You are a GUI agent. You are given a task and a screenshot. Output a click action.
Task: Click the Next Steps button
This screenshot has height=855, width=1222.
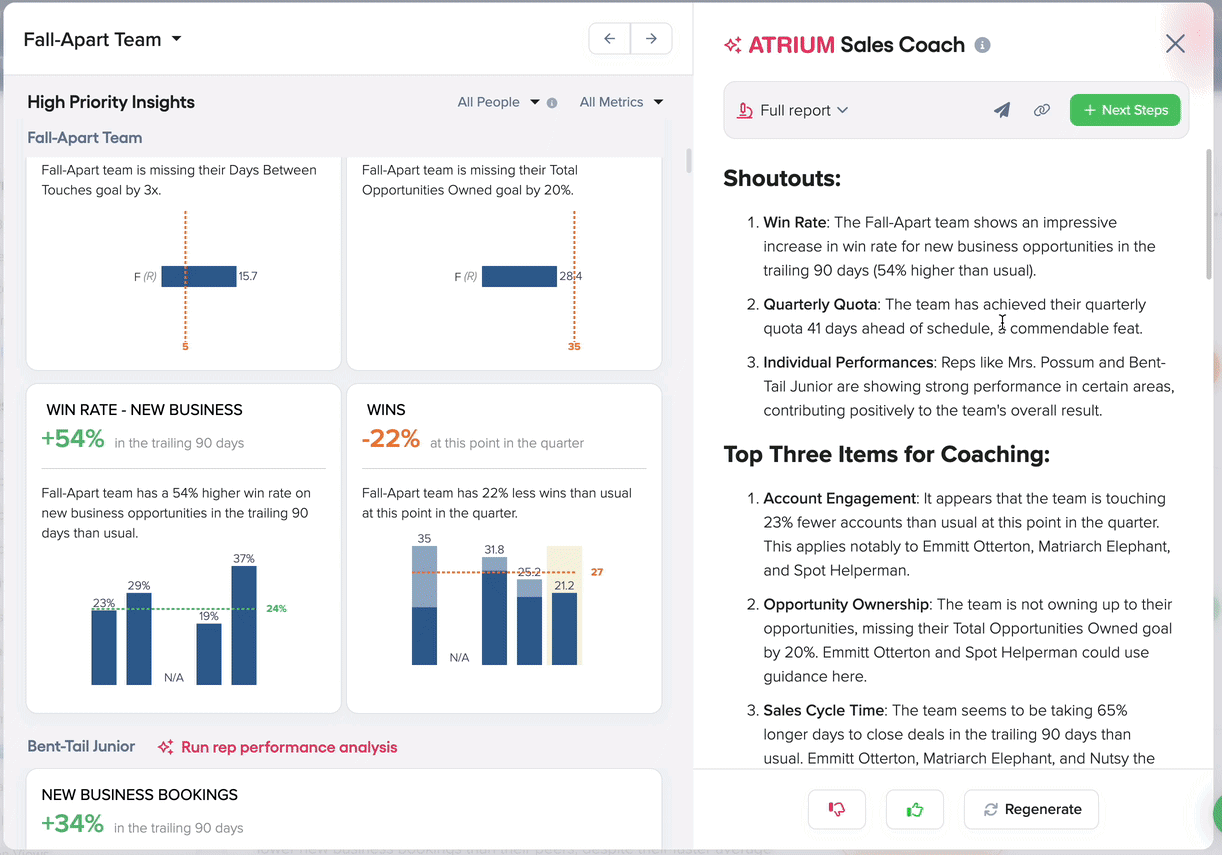point(1125,110)
